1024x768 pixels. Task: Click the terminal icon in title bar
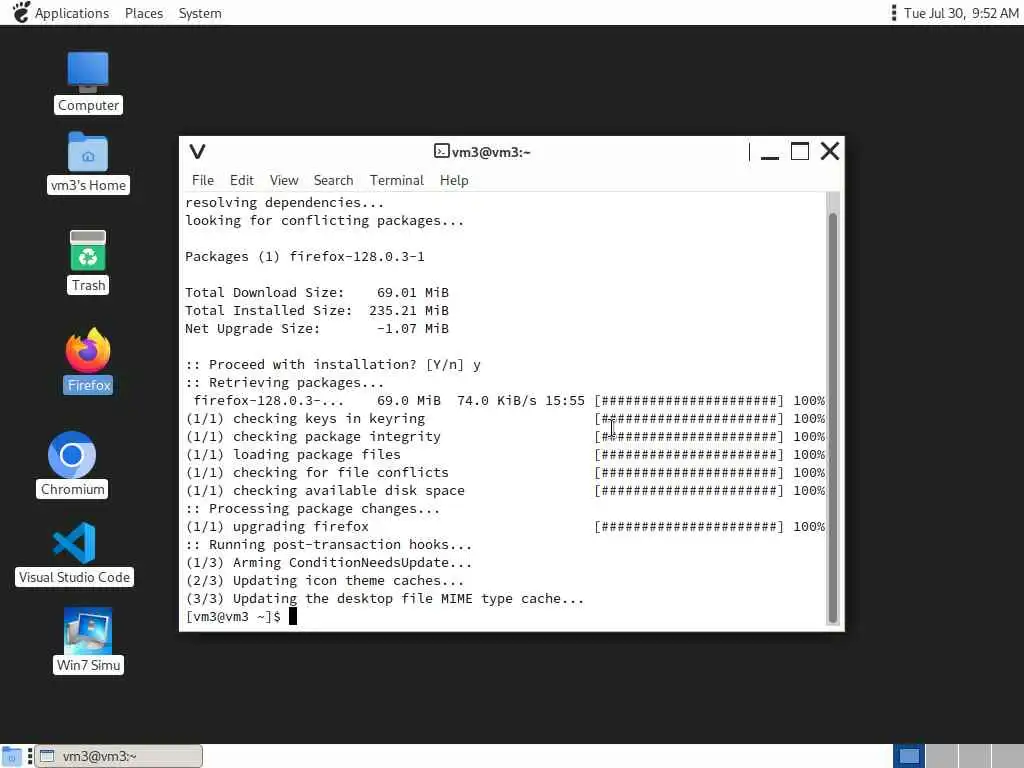coord(441,152)
